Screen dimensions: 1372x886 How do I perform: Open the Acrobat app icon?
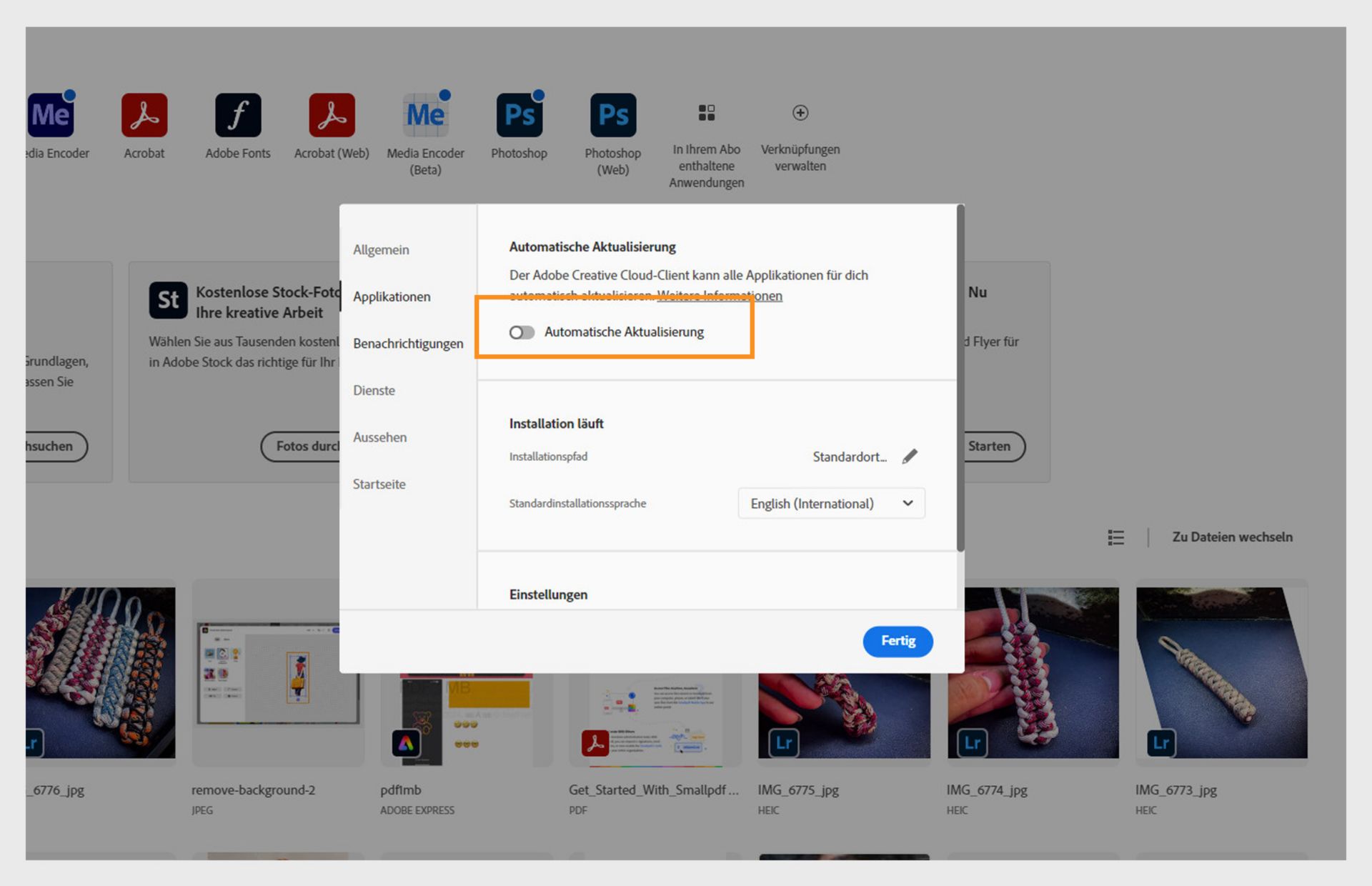coord(144,115)
